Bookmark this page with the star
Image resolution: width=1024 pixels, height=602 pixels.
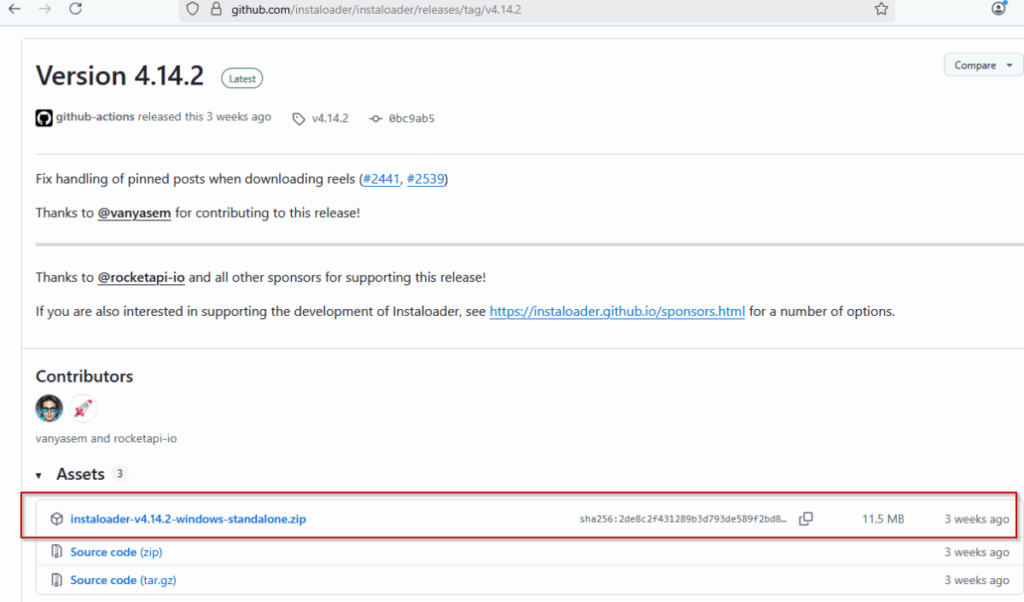tap(882, 9)
